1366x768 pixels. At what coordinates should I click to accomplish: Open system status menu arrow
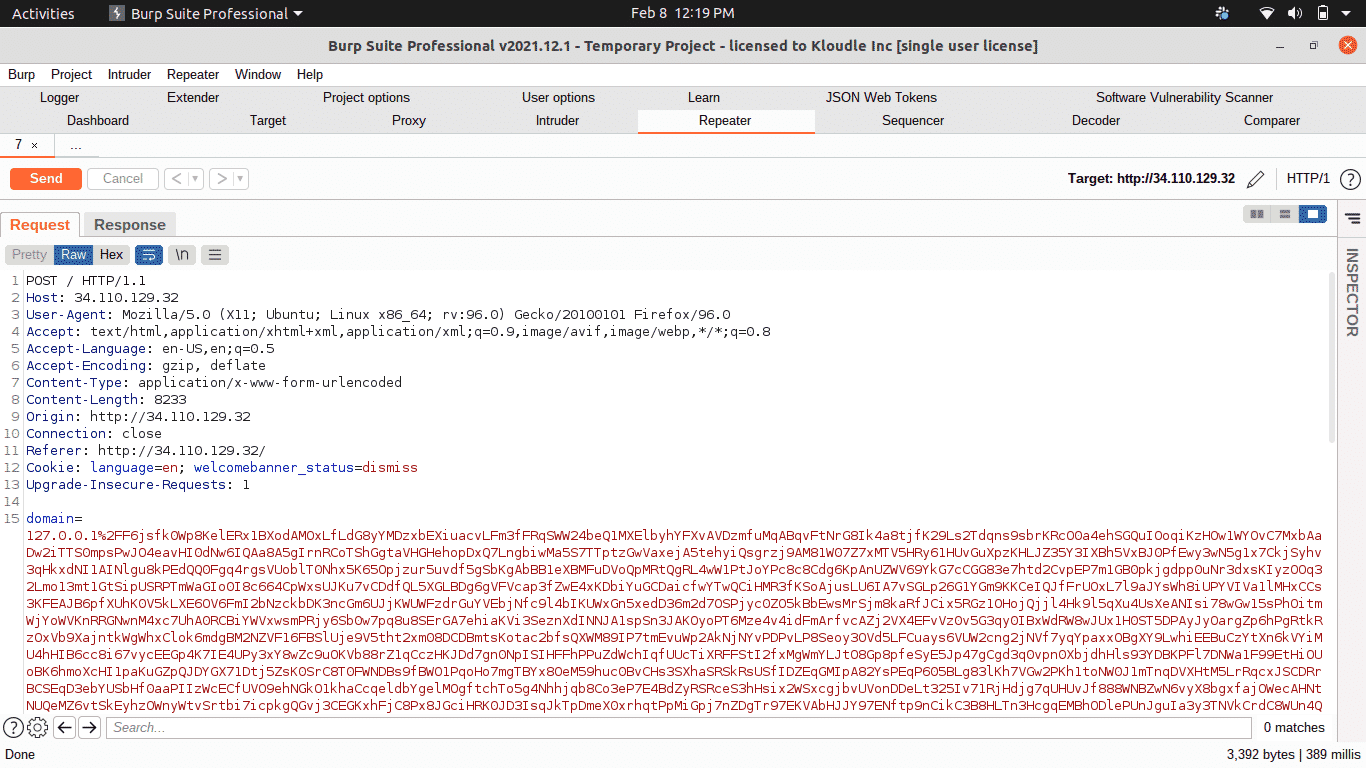(1348, 14)
